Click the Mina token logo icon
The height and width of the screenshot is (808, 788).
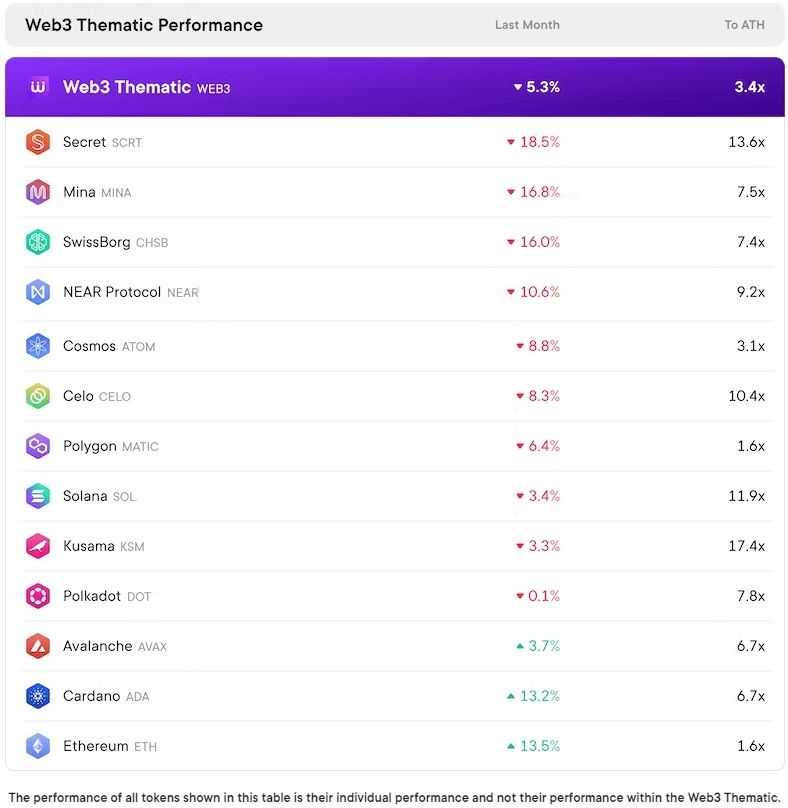pyautogui.click(x=38, y=192)
